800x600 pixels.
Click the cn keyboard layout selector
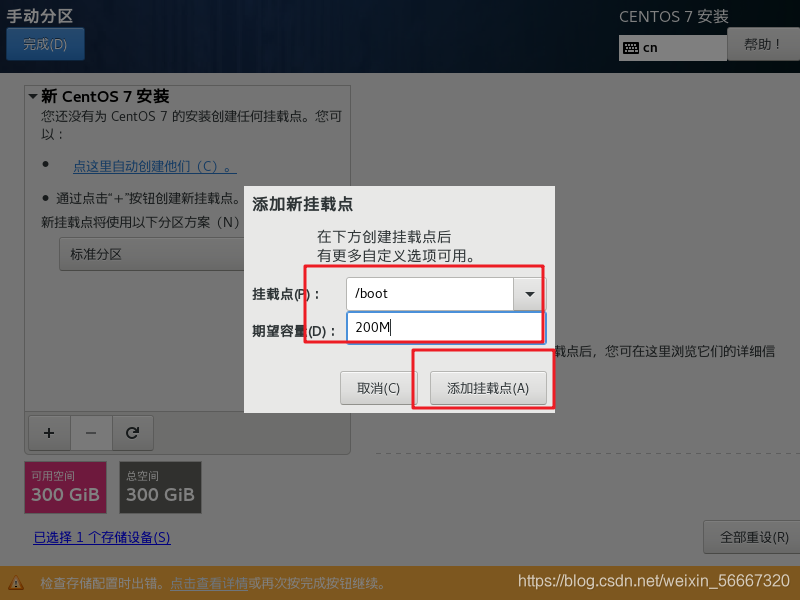coord(672,48)
